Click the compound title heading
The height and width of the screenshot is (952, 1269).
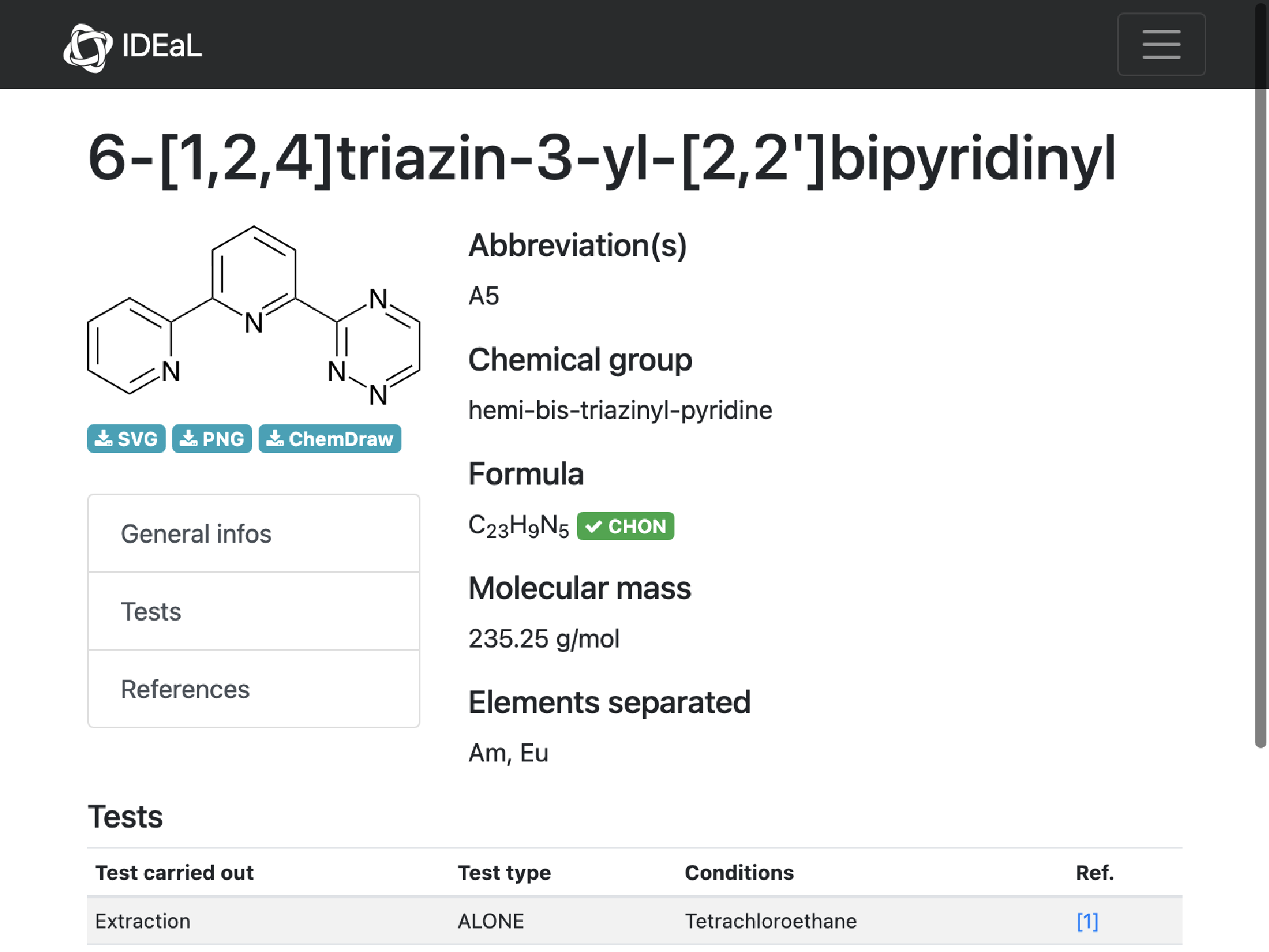602,158
